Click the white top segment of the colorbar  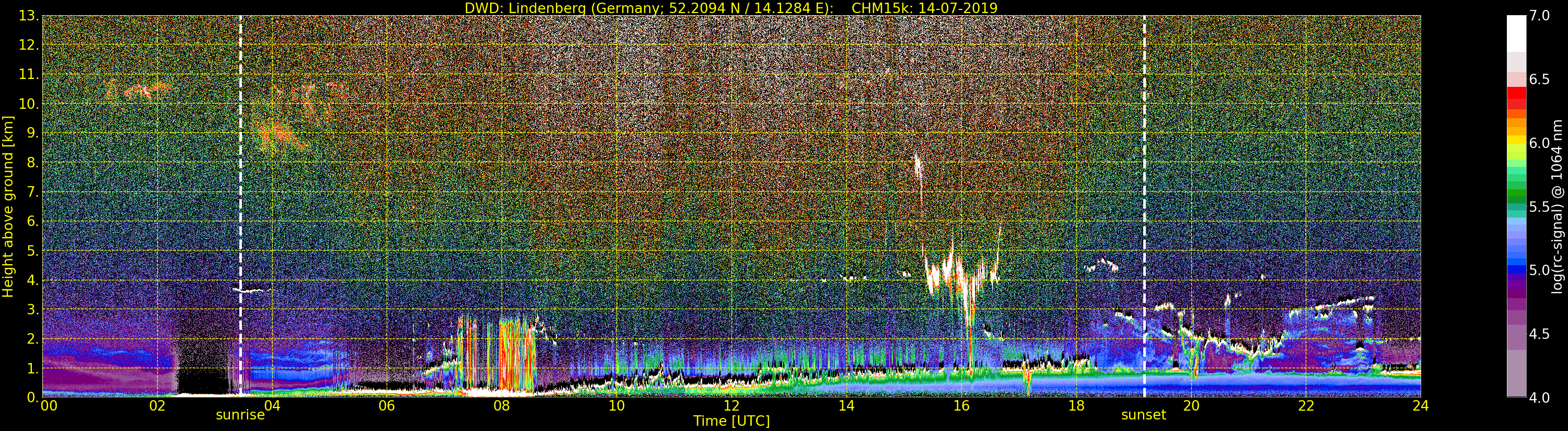point(1516,33)
